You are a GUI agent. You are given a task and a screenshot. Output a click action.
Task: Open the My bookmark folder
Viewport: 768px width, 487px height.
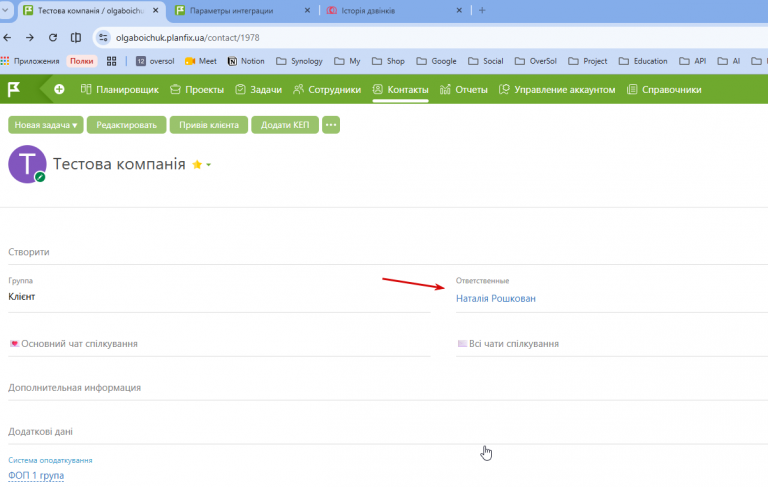347,61
